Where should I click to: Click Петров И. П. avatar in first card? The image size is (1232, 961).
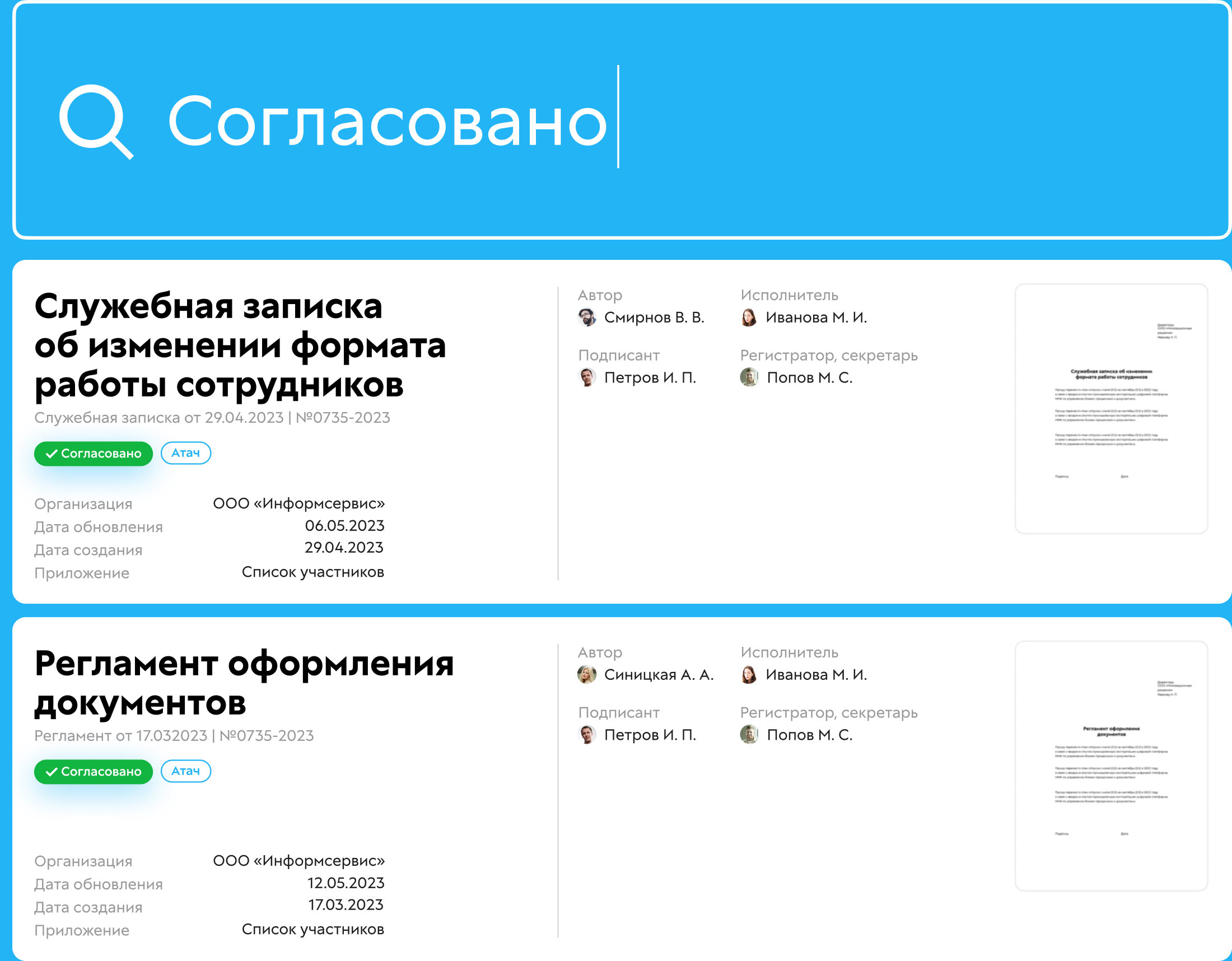tap(587, 377)
